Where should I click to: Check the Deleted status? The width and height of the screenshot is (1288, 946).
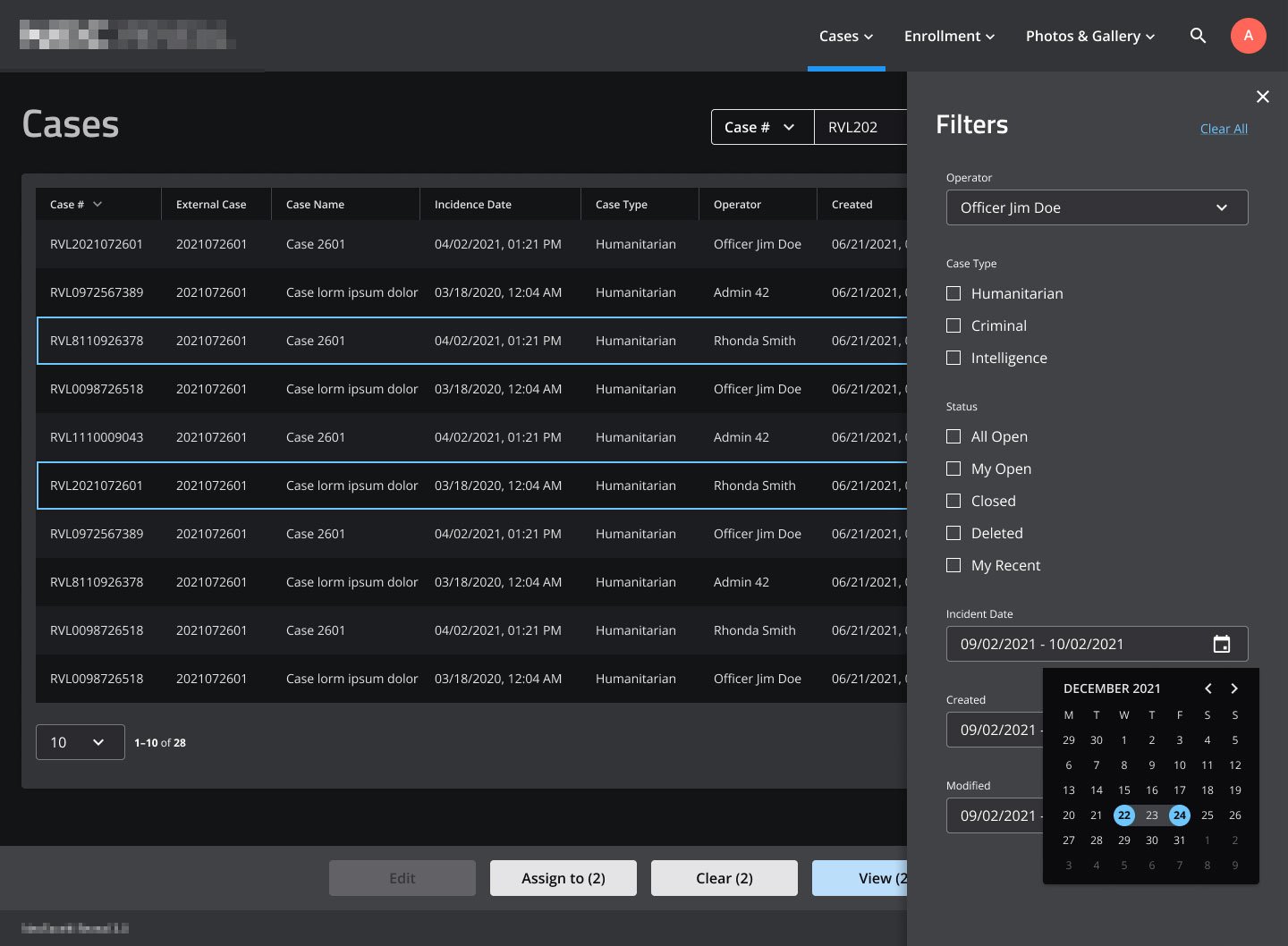pos(953,533)
